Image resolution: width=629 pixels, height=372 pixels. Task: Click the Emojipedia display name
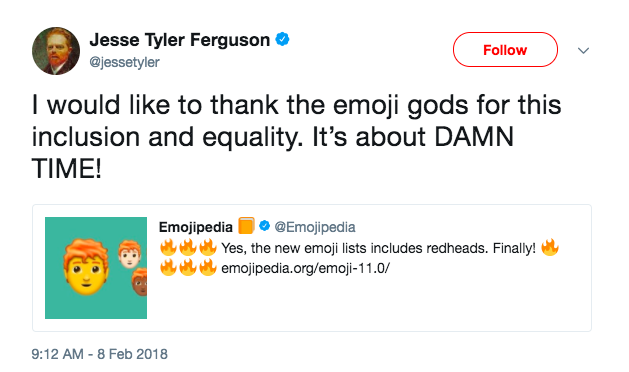pyautogui.click(x=196, y=227)
